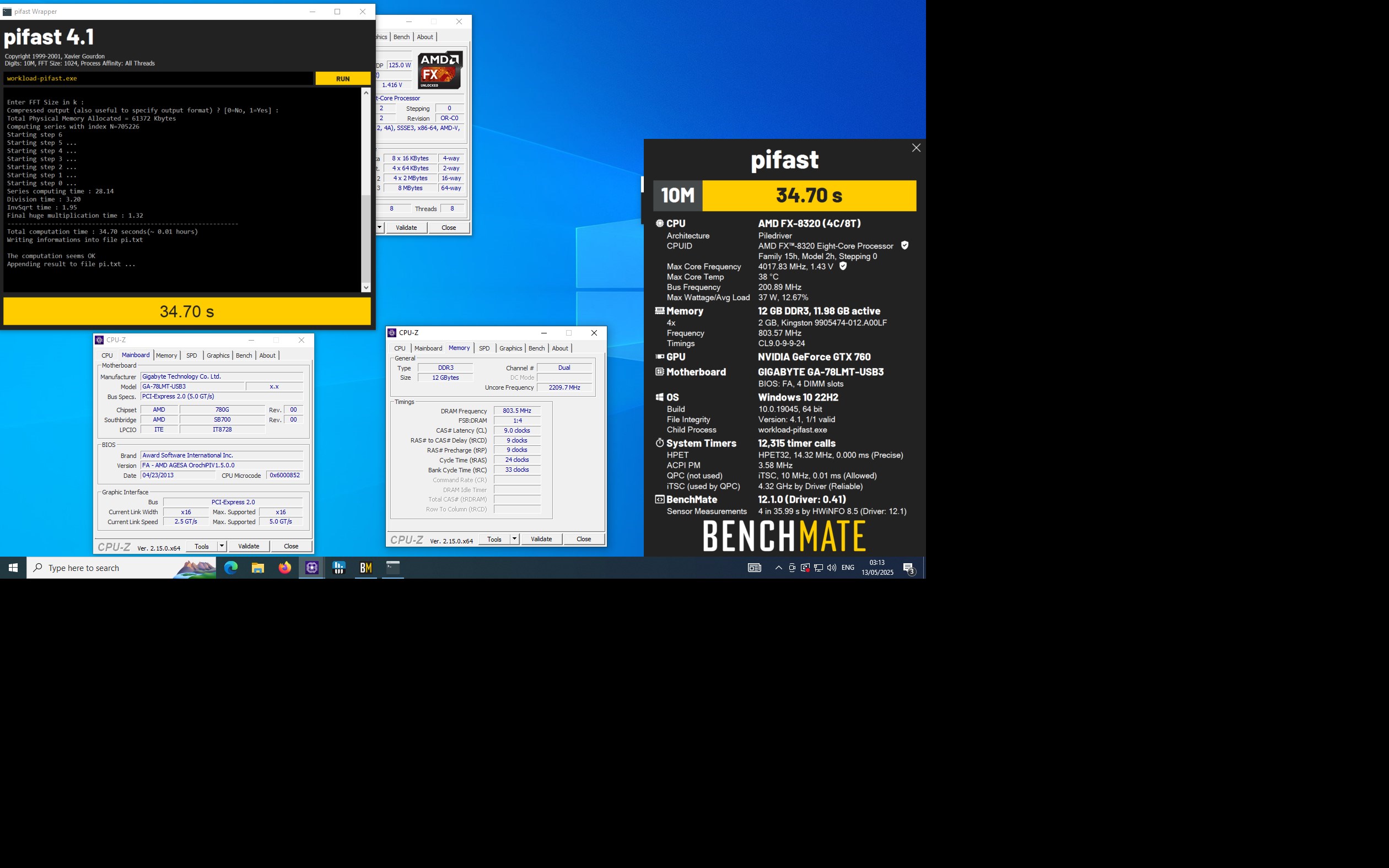Open the SPD tab in the Mainboard CPU-Z window
Viewport: 1389px width, 868px height.
click(192, 355)
